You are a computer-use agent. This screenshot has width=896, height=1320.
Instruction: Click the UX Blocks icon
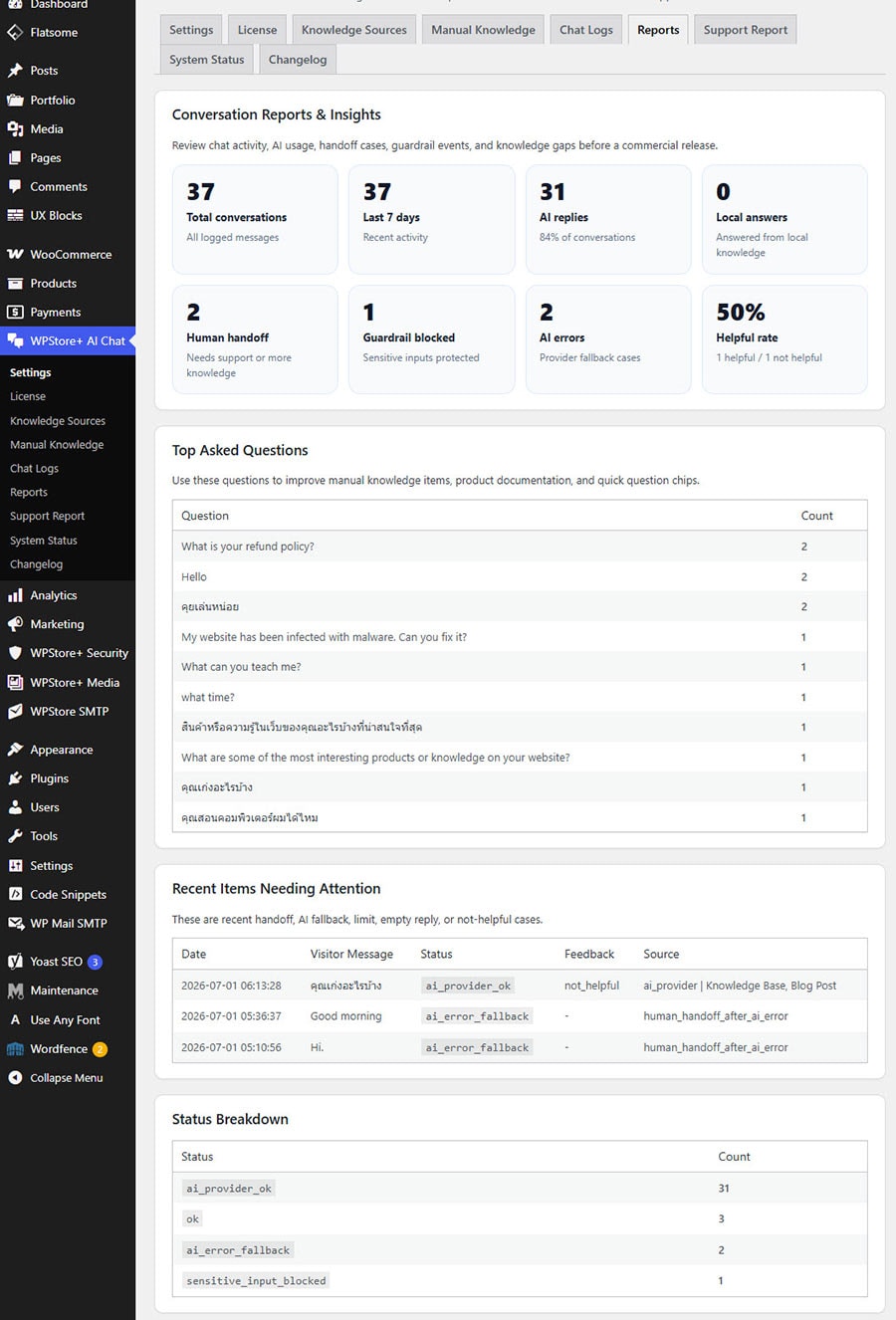tap(15, 216)
